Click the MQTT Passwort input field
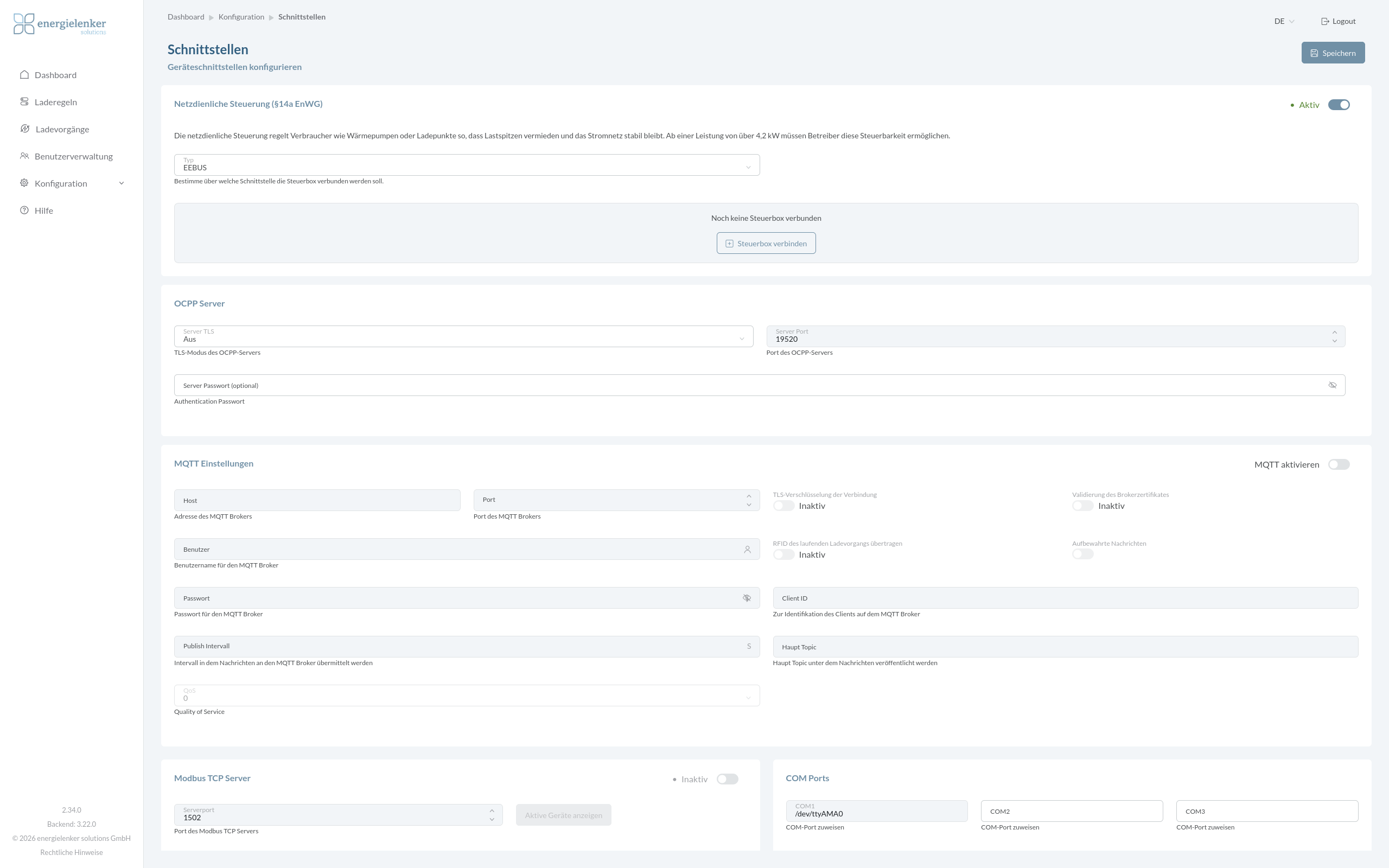The height and width of the screenshot is (868, 1389). [x=467, y=598]
